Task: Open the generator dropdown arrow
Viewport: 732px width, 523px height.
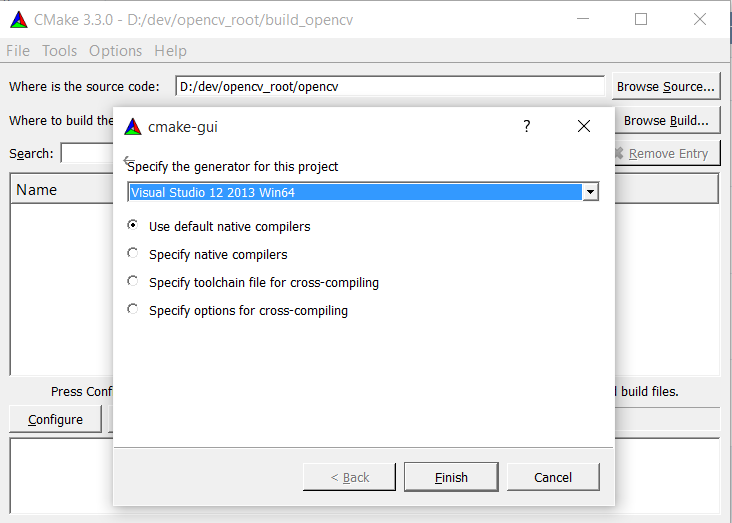Action: pos(590,192)
